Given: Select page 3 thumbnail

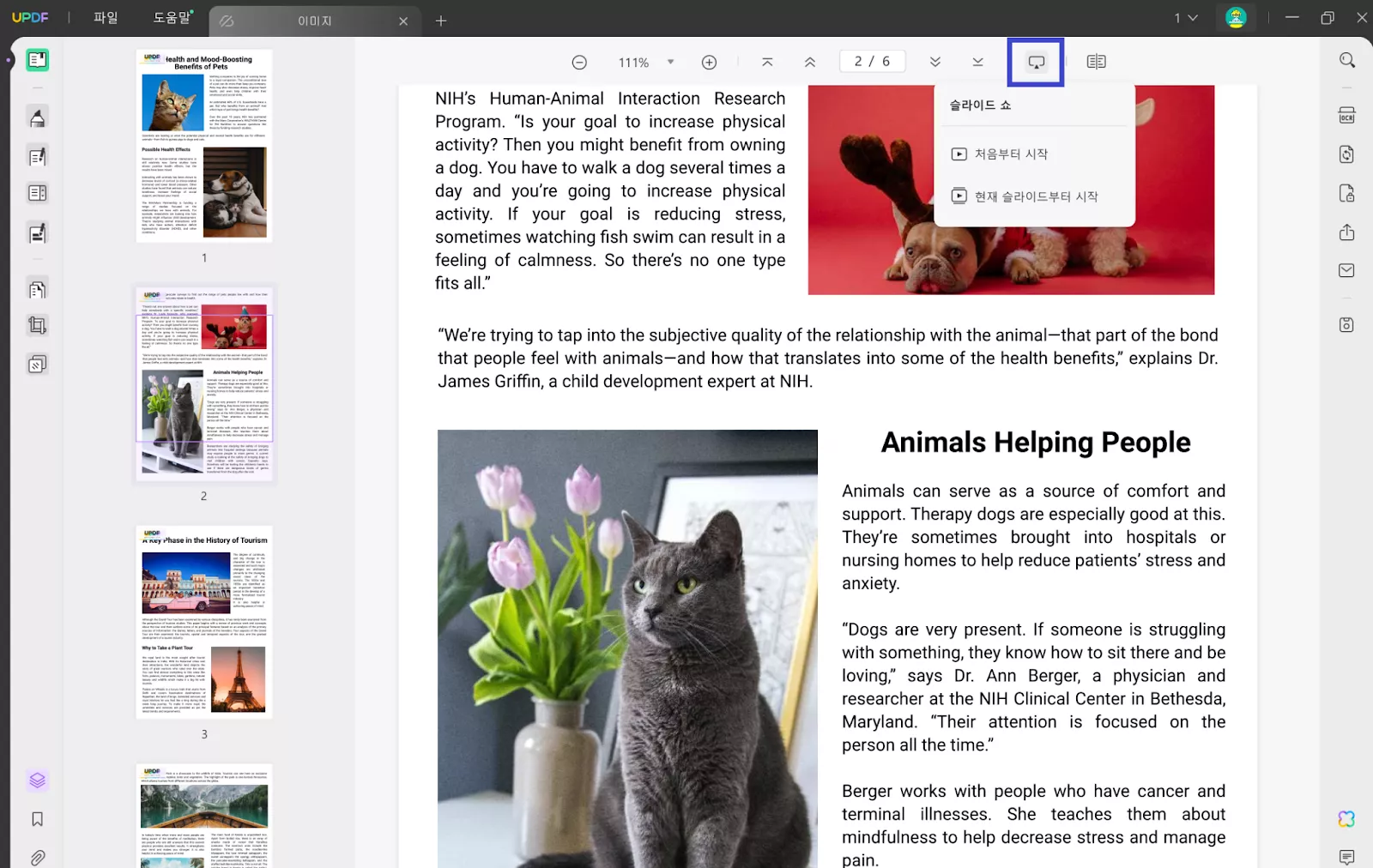Looking at the screenshot, I should pyautogui.click(x=204, y=622).
